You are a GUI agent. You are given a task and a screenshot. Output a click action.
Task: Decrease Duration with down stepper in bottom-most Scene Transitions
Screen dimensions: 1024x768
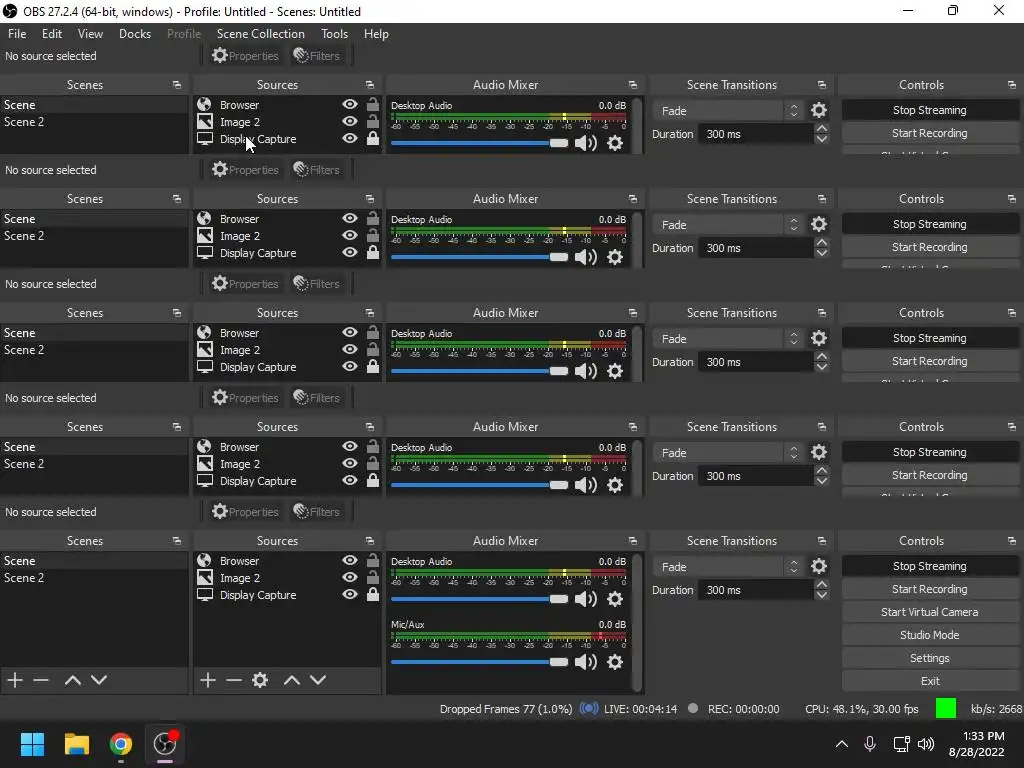tap(822, 595)
